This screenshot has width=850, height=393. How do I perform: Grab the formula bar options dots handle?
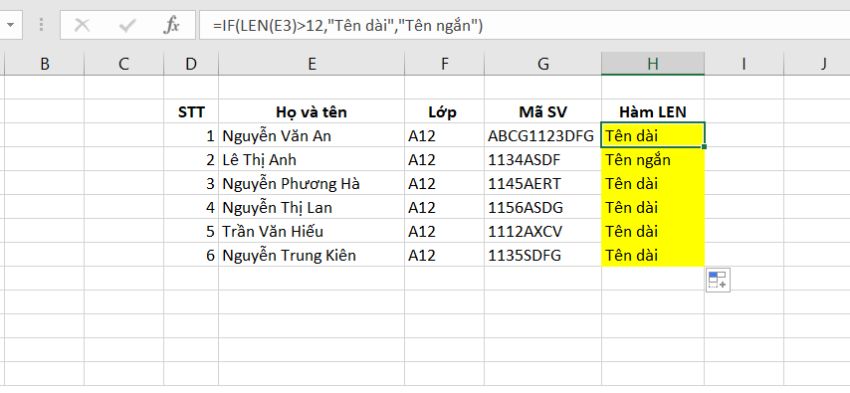point(42,25)
